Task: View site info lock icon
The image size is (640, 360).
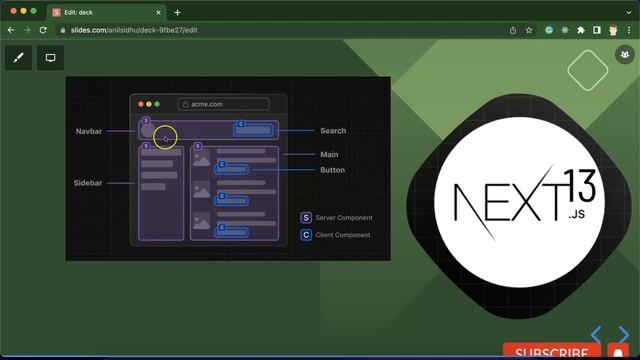Action: click(62, 30)
